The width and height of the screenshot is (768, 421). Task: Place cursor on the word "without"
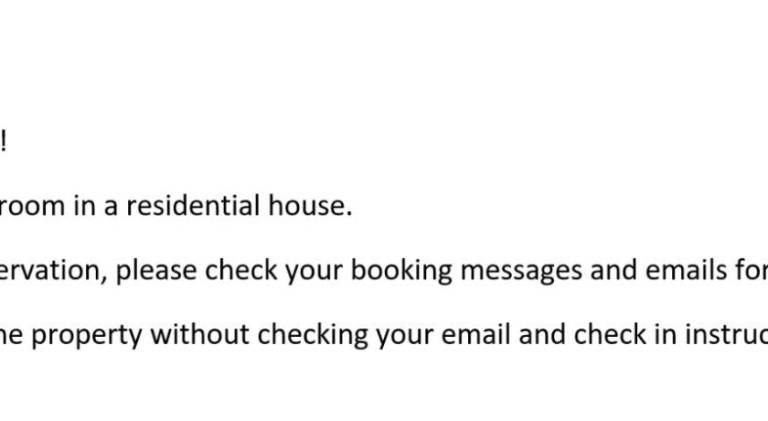(200, 335)
